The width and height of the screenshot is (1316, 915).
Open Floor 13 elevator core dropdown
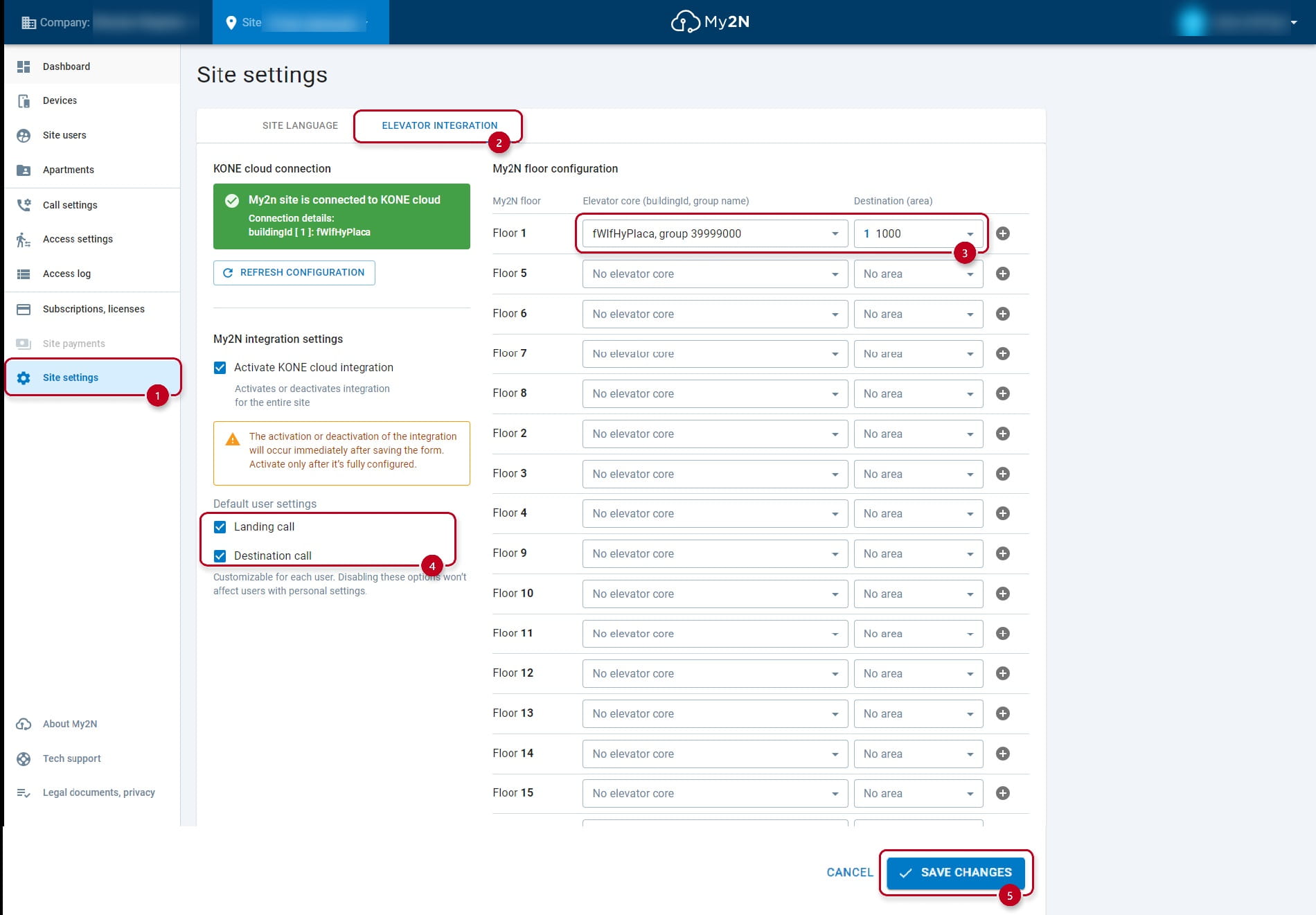(x=715, y=713)
